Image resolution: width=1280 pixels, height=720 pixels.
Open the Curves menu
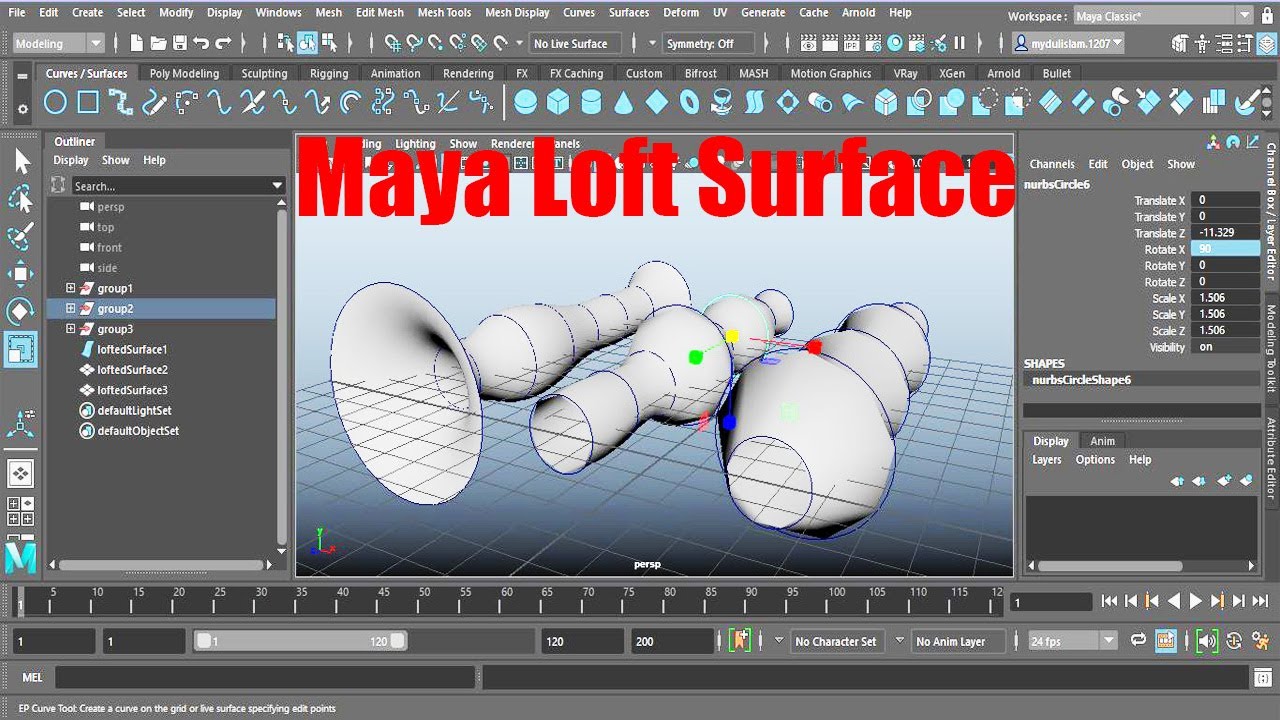[579, 13]
